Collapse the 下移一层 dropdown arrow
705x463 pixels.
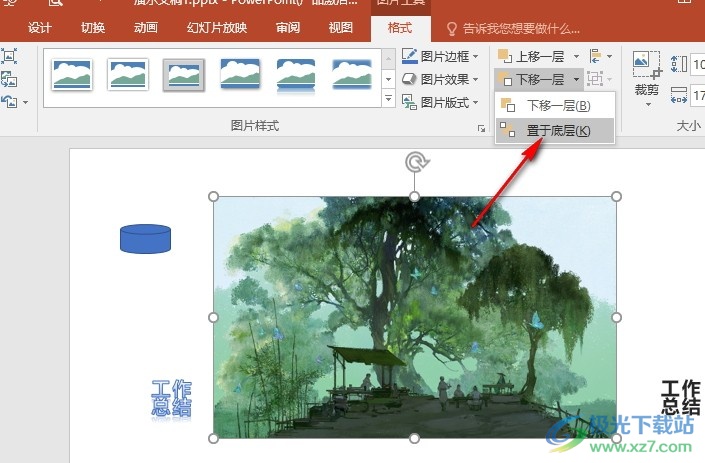click(x=576, y=80)
